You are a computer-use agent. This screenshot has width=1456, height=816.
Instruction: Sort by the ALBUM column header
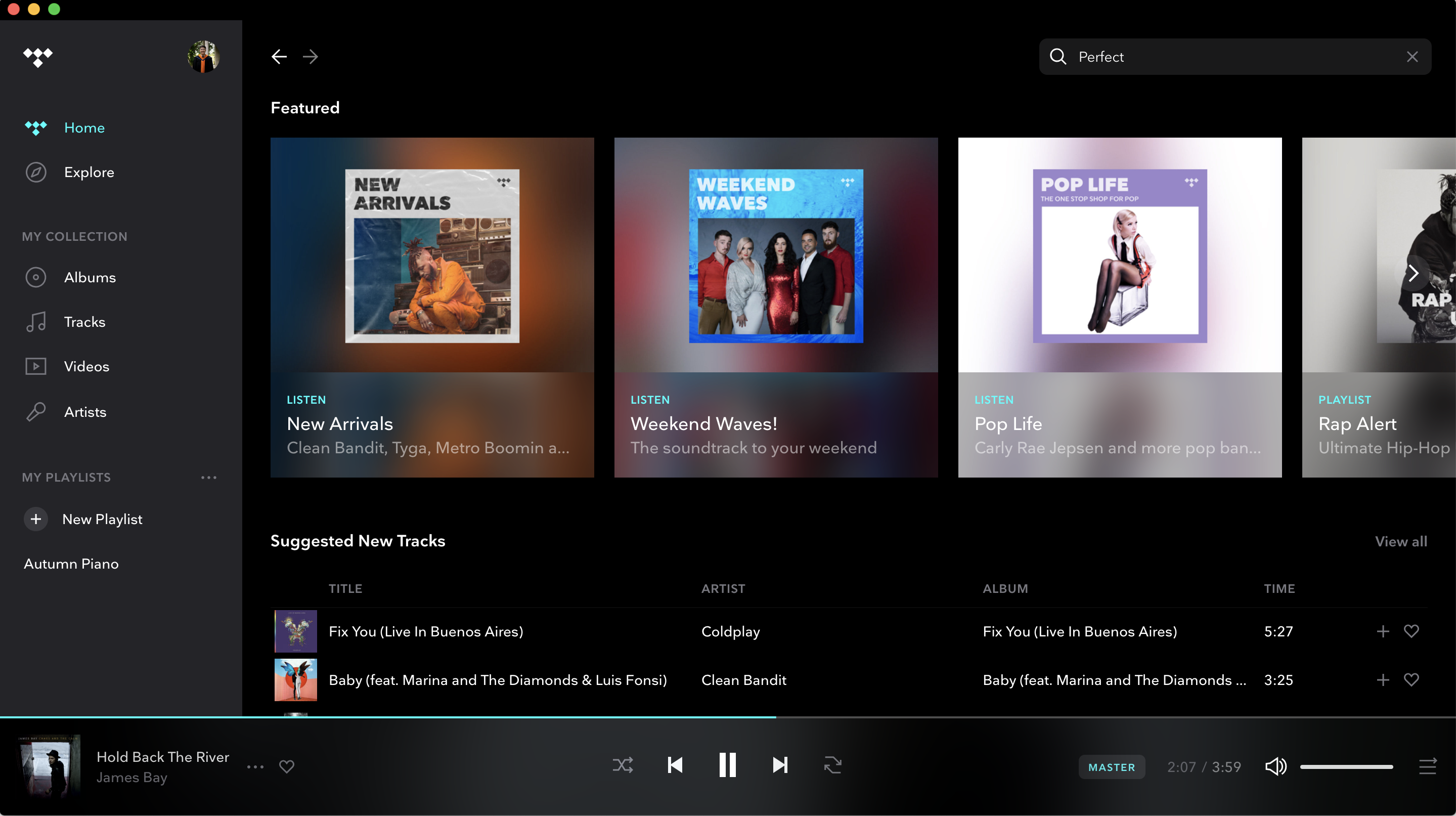[1005, 589]
